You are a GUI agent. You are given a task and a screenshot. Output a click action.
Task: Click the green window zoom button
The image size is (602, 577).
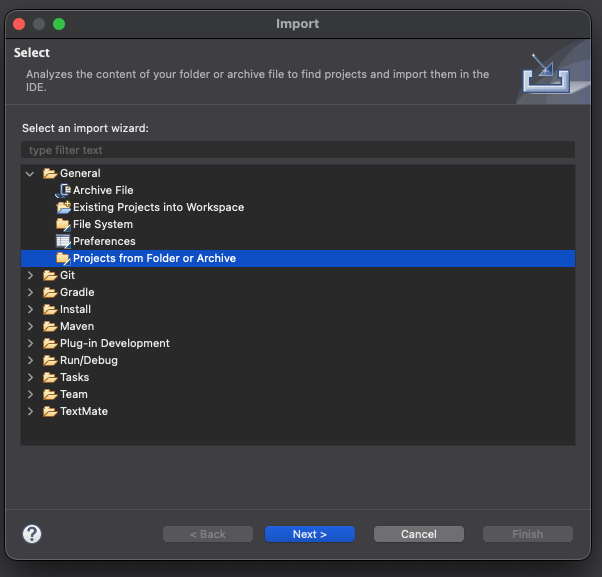59,24
